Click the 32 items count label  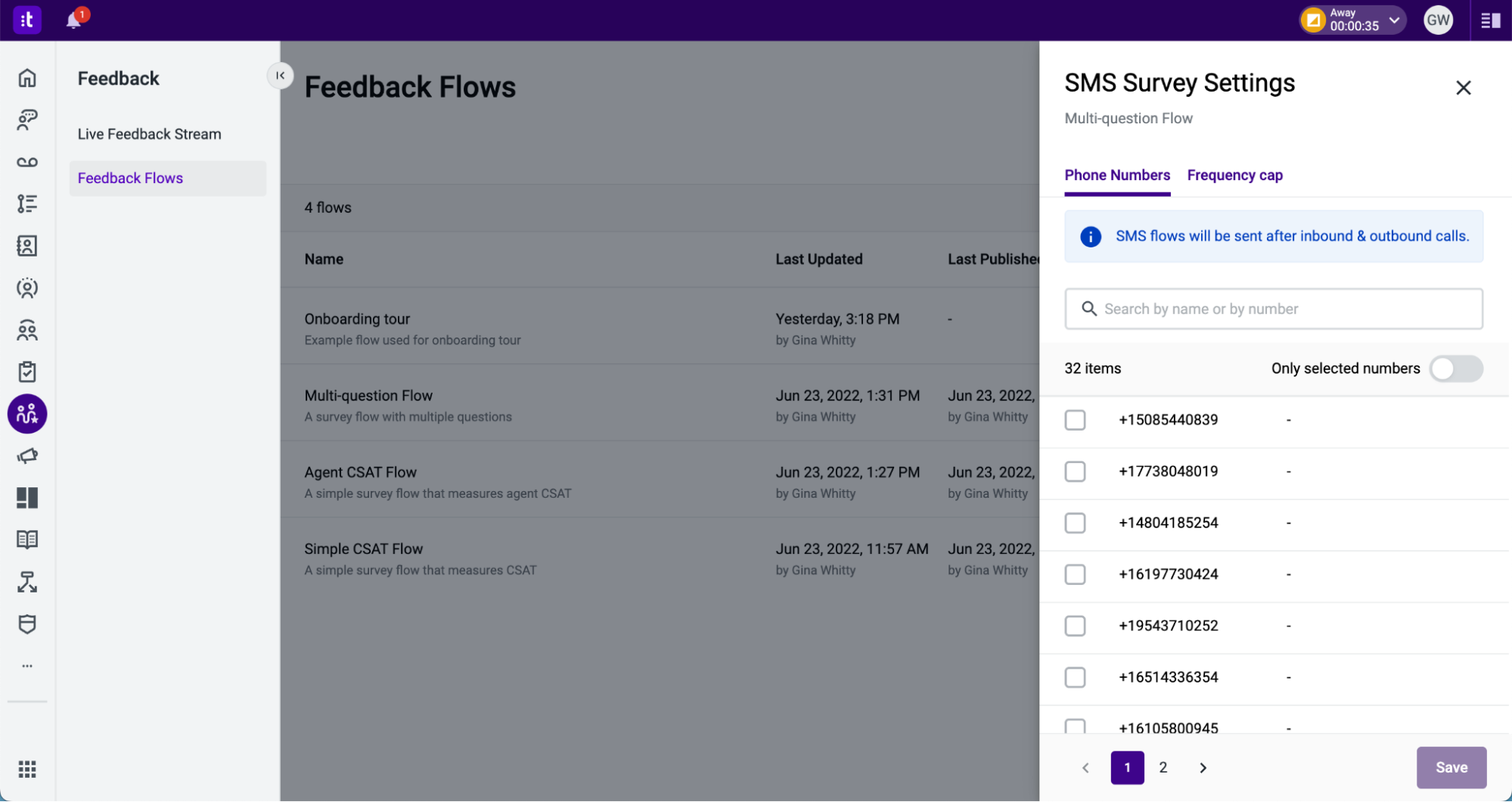[x=1092, y=369]
